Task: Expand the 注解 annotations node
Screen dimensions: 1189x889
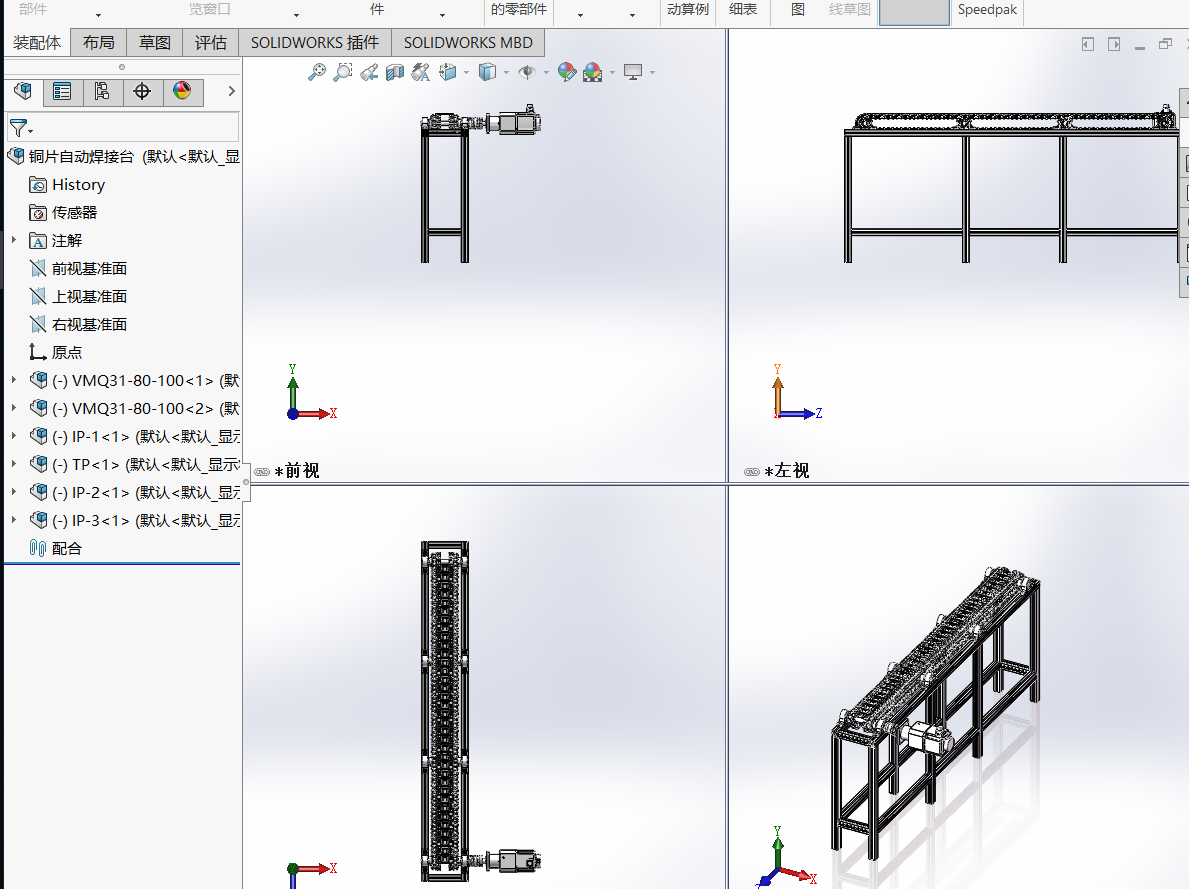Action: coord(14,240)
